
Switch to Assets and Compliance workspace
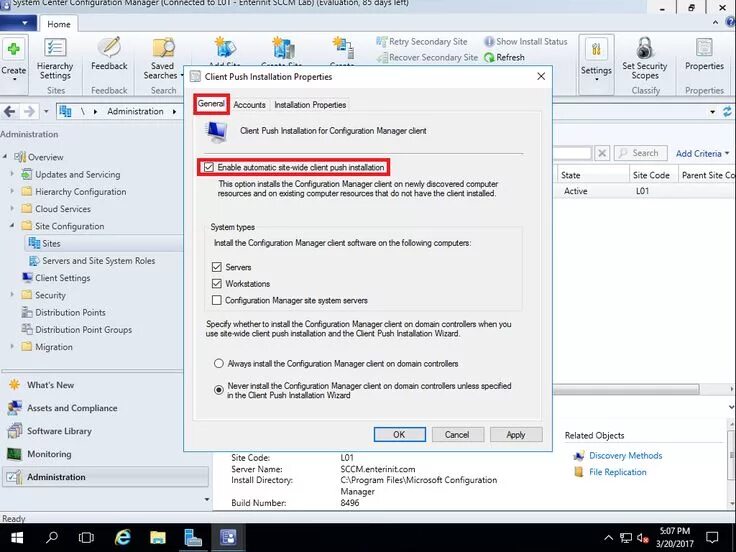click(72, 408)
